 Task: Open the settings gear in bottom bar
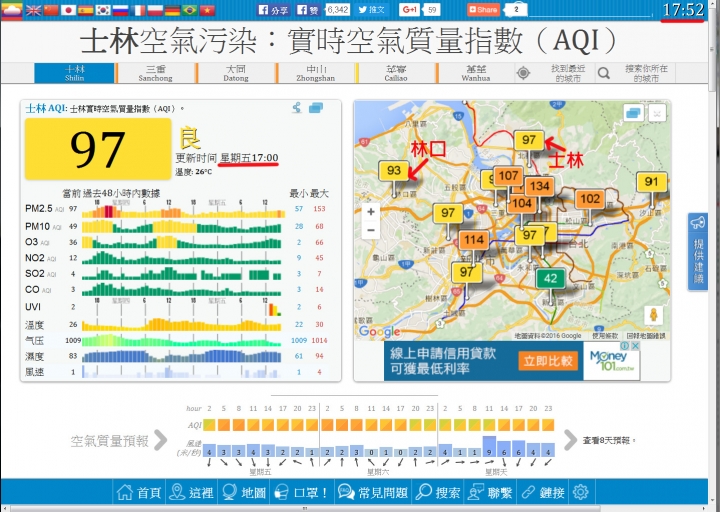pyautogui.click(x=580, y=492)
